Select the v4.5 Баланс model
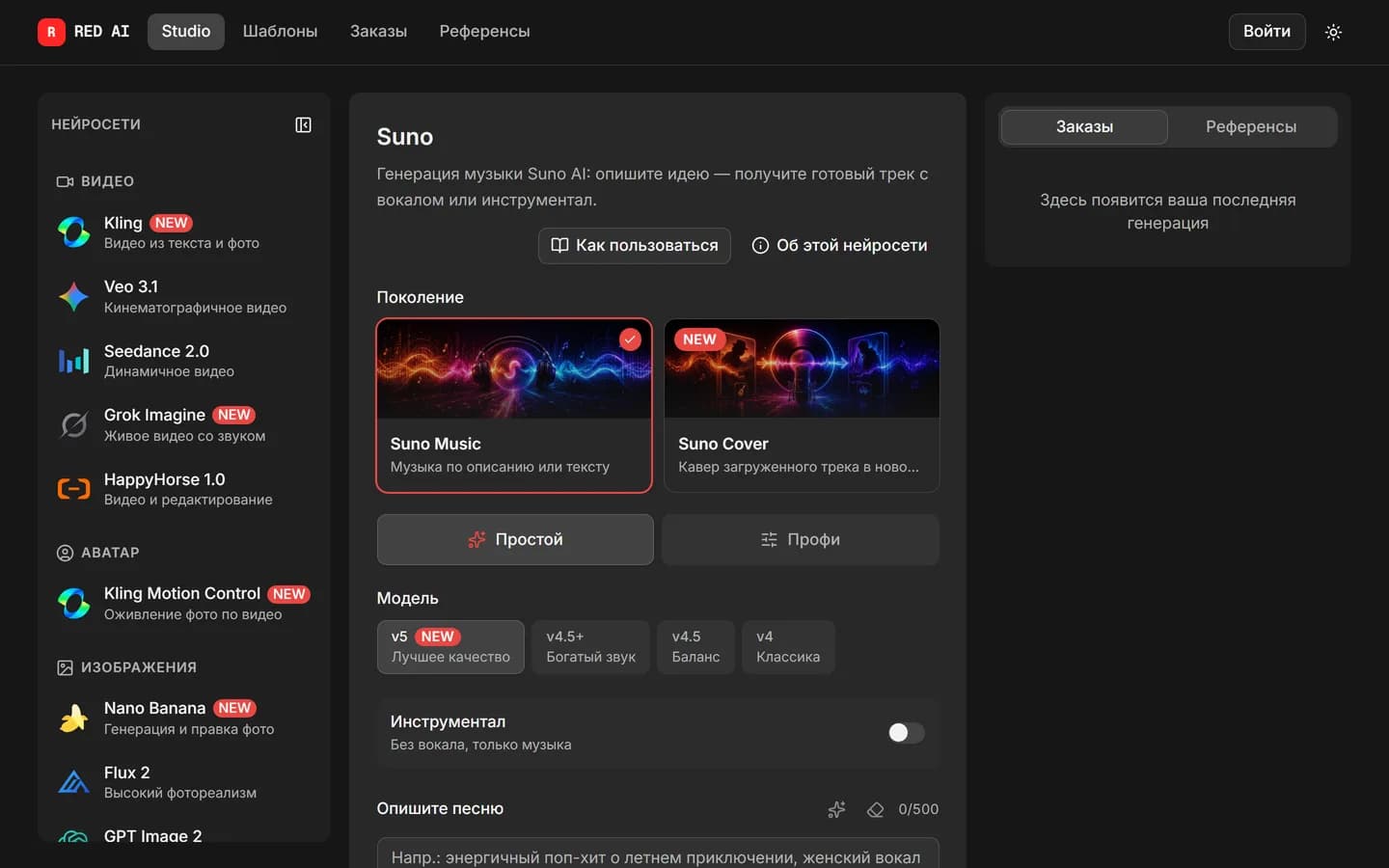 (x=695, y=646)
